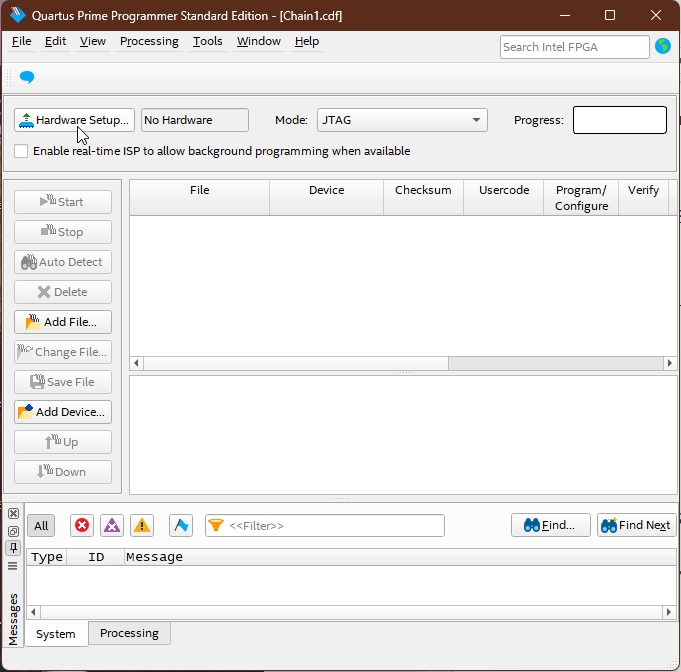
Task: Focus the messages <<Filter>> input field
Action: 325,526
